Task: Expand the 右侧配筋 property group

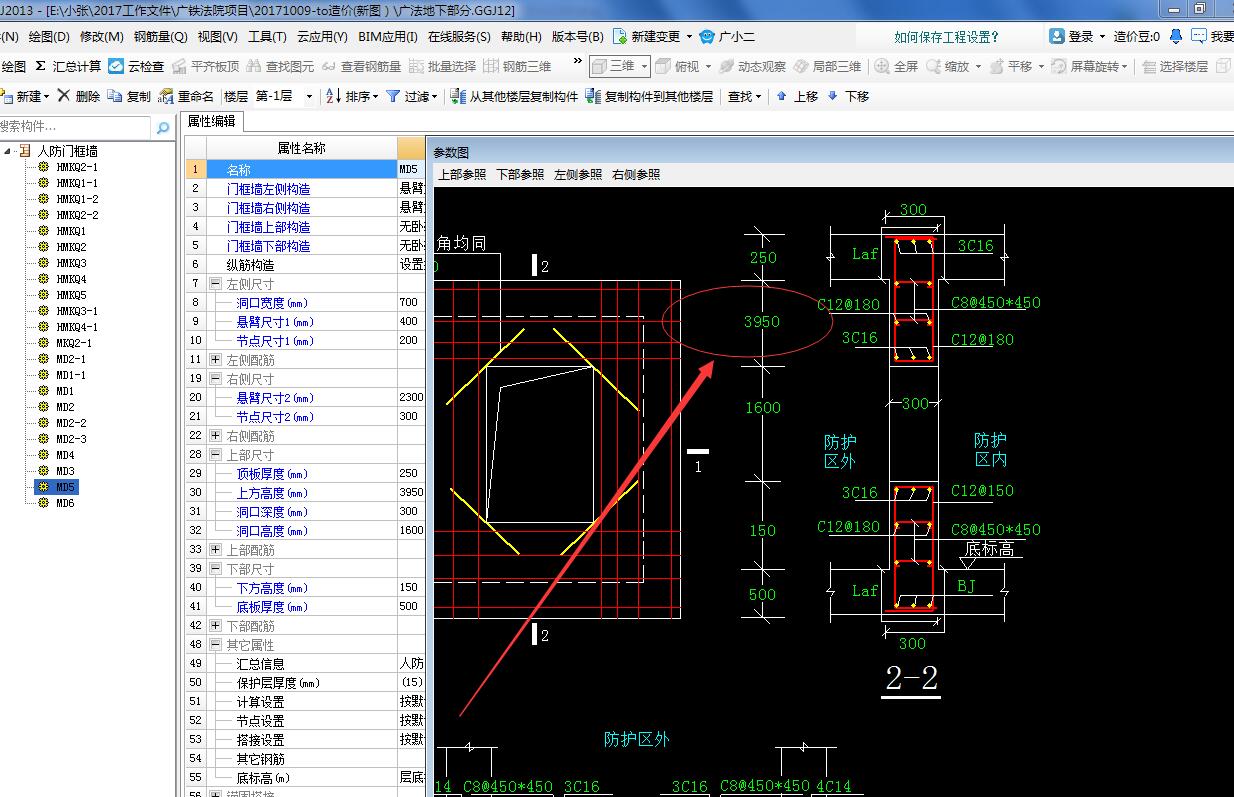Action: point(216,436)
